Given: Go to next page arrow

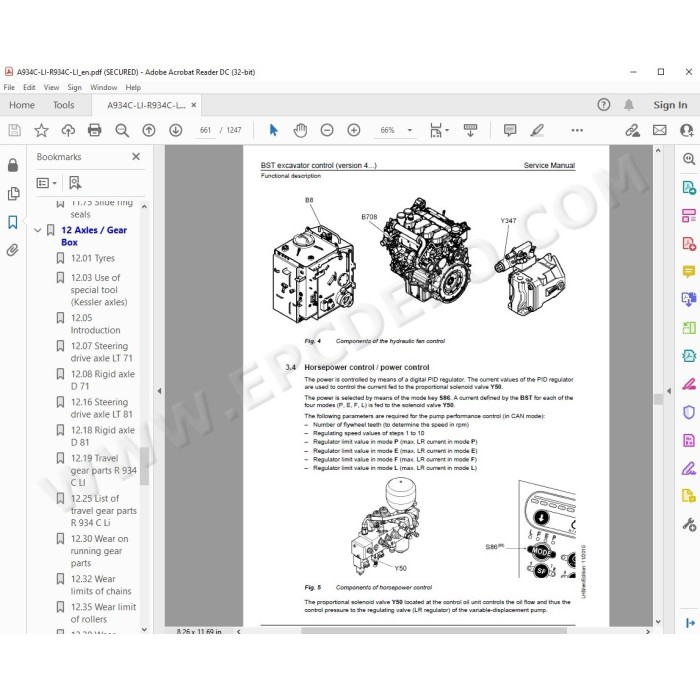Looking at the screenshot, I should 175,130.
